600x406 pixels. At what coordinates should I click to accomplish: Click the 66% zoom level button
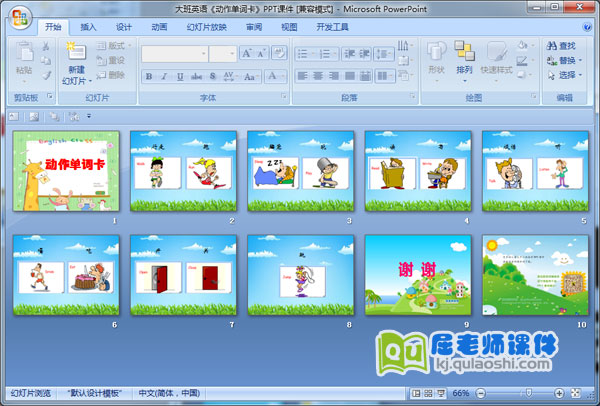(x=461, y=394)
